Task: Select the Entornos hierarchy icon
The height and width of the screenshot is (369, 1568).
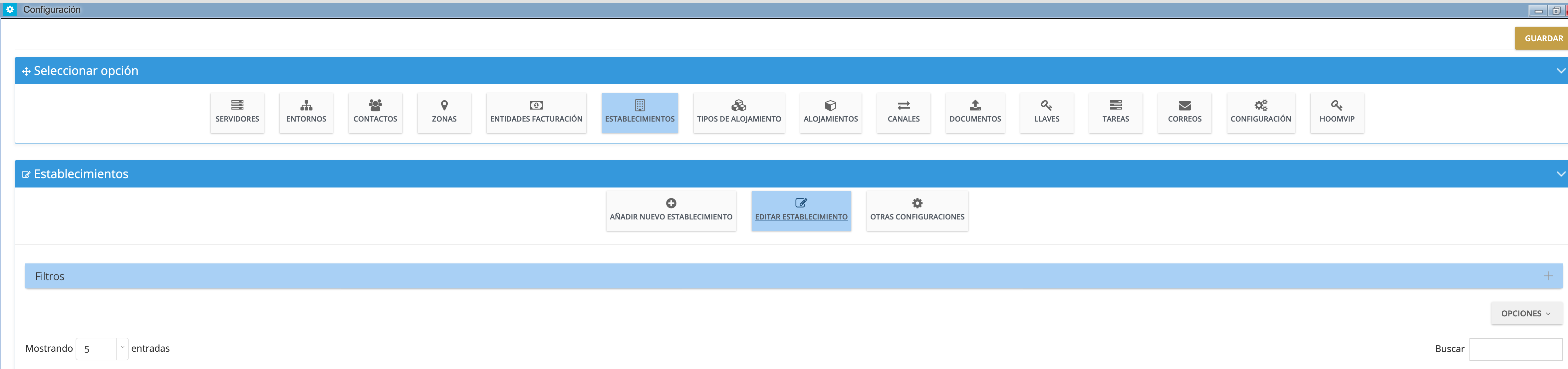Action: pyautogui.click(x=306, y=105)
